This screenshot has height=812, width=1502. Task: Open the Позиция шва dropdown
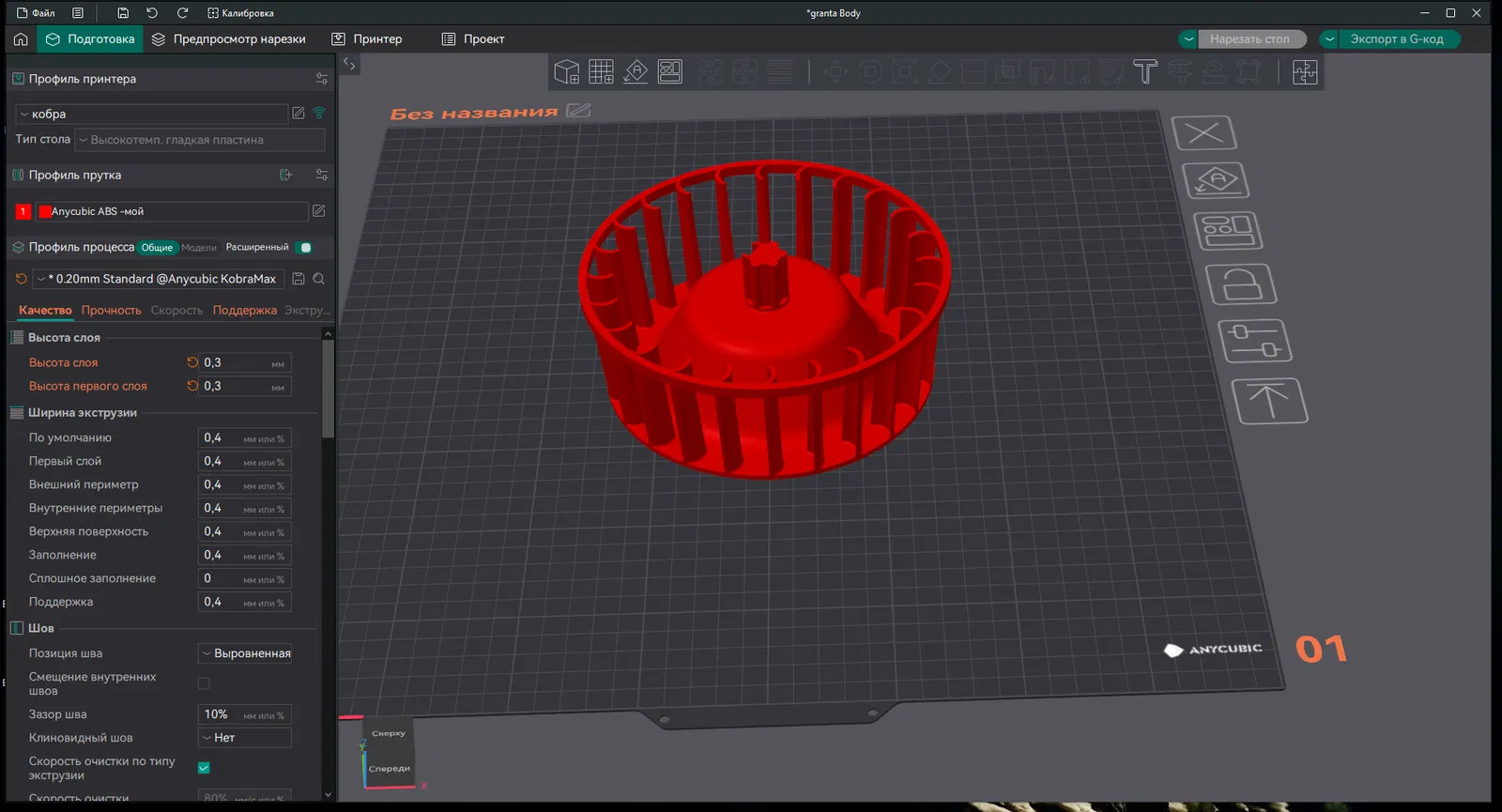click(245, 653)
